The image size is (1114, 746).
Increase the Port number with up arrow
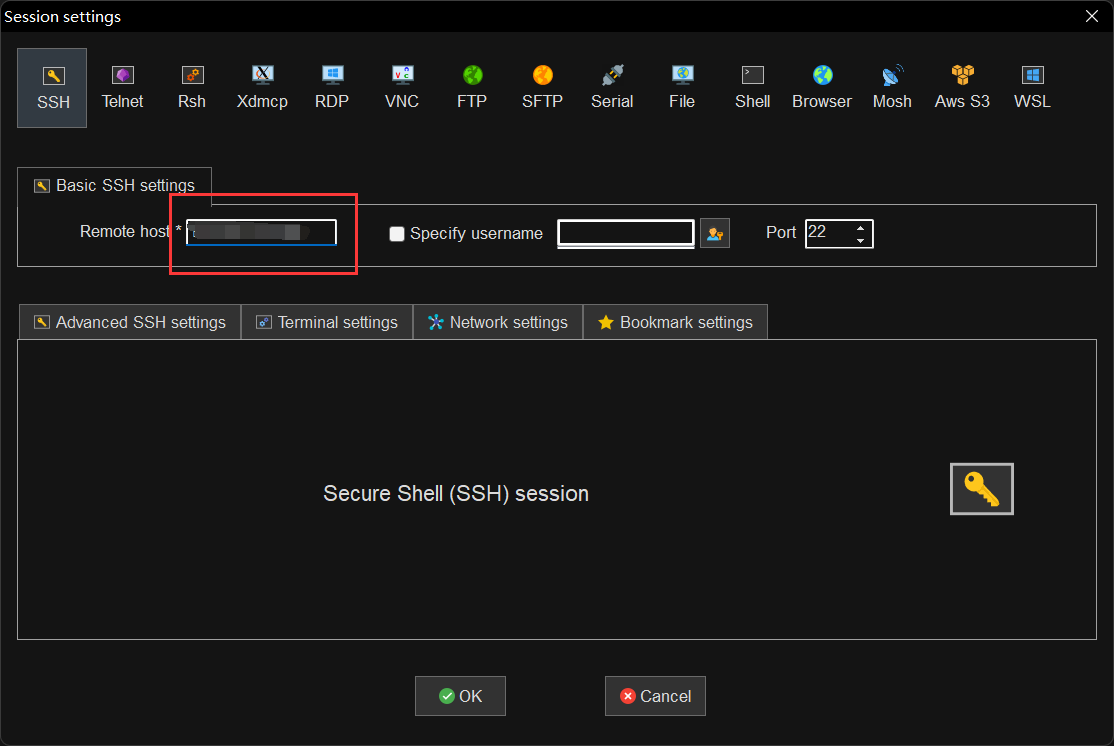[860, 228]
